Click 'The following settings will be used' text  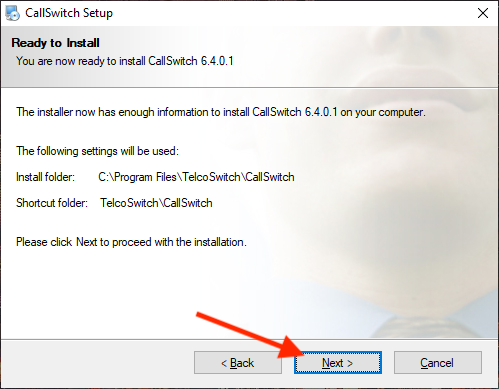pos(97,151)
